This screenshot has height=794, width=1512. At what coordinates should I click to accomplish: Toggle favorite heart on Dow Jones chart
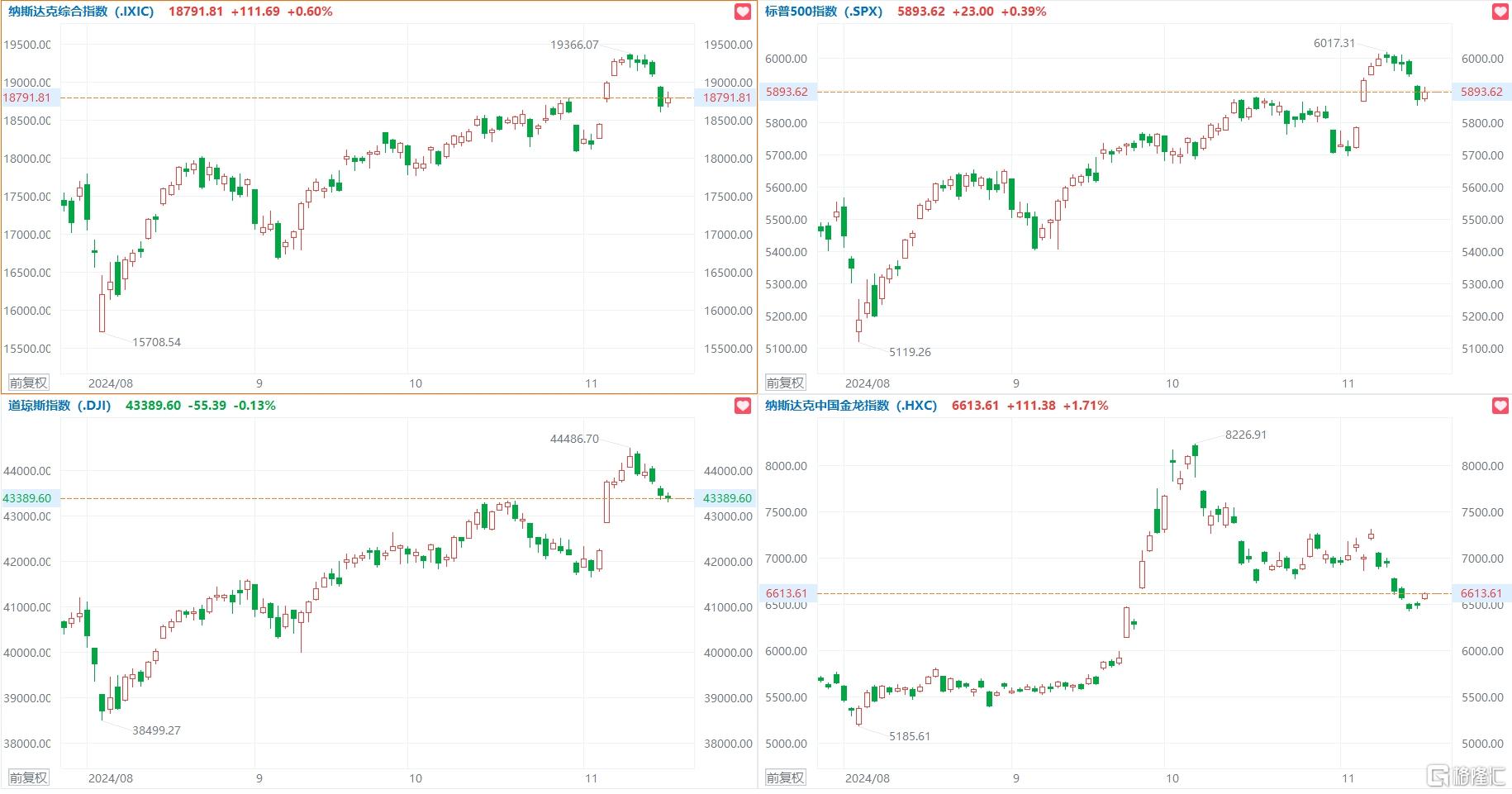(743, 406)
